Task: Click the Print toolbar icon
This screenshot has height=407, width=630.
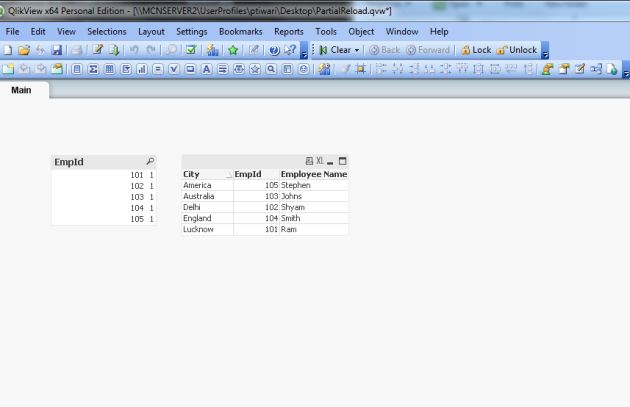Action: click(x=76, y=50)
